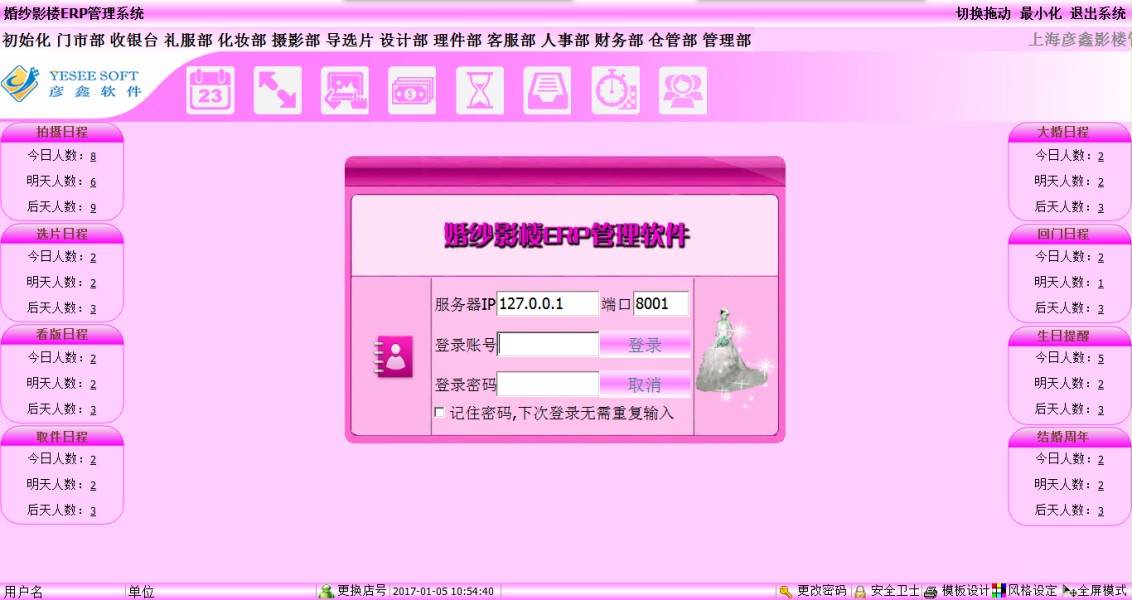Viewport: 1132px width, 600px height.
Task: Enable the 记住密码 remember password checkbox
Action: click(439, 413)
